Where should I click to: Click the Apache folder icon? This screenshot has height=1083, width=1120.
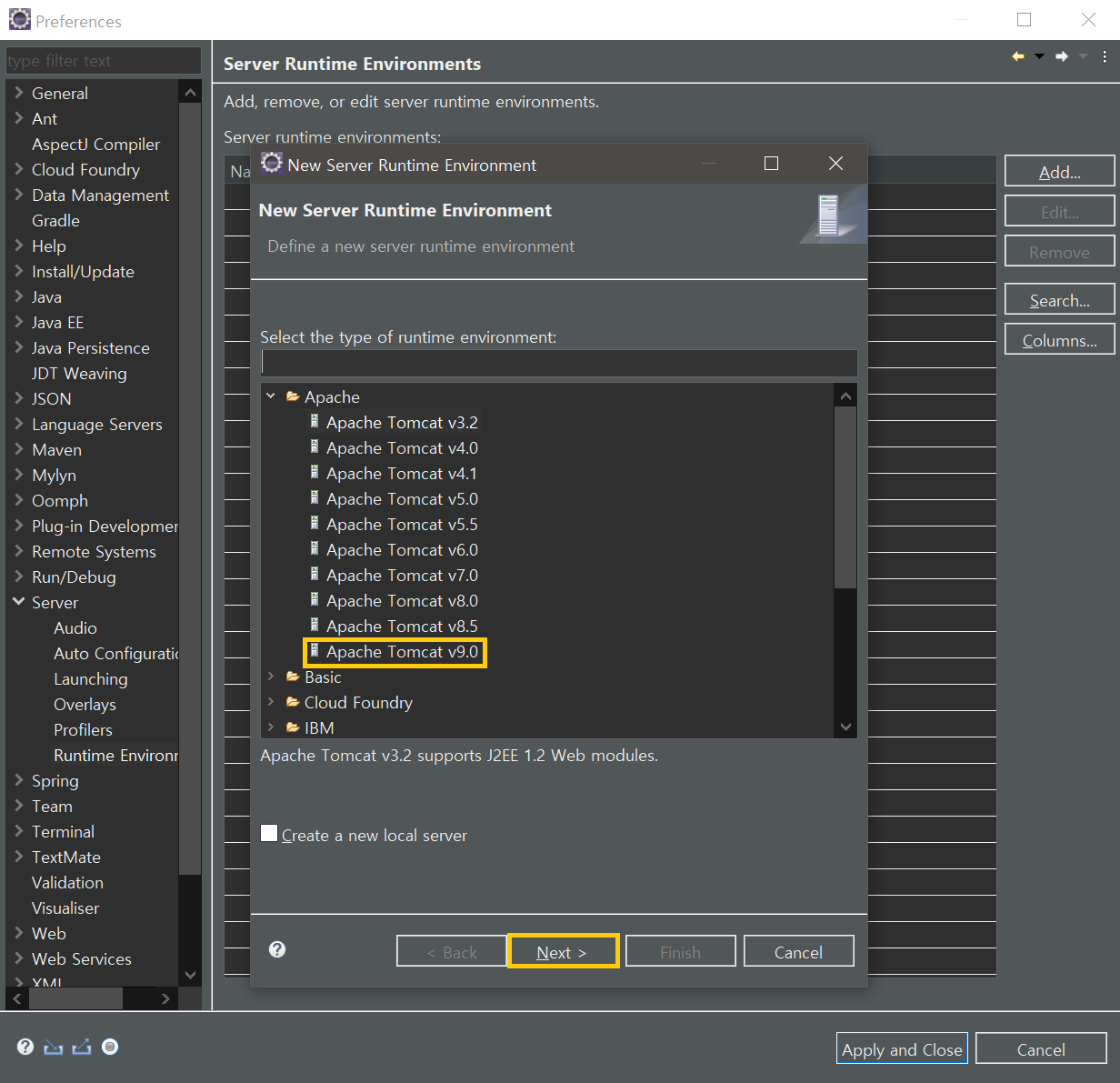(293, 396)
